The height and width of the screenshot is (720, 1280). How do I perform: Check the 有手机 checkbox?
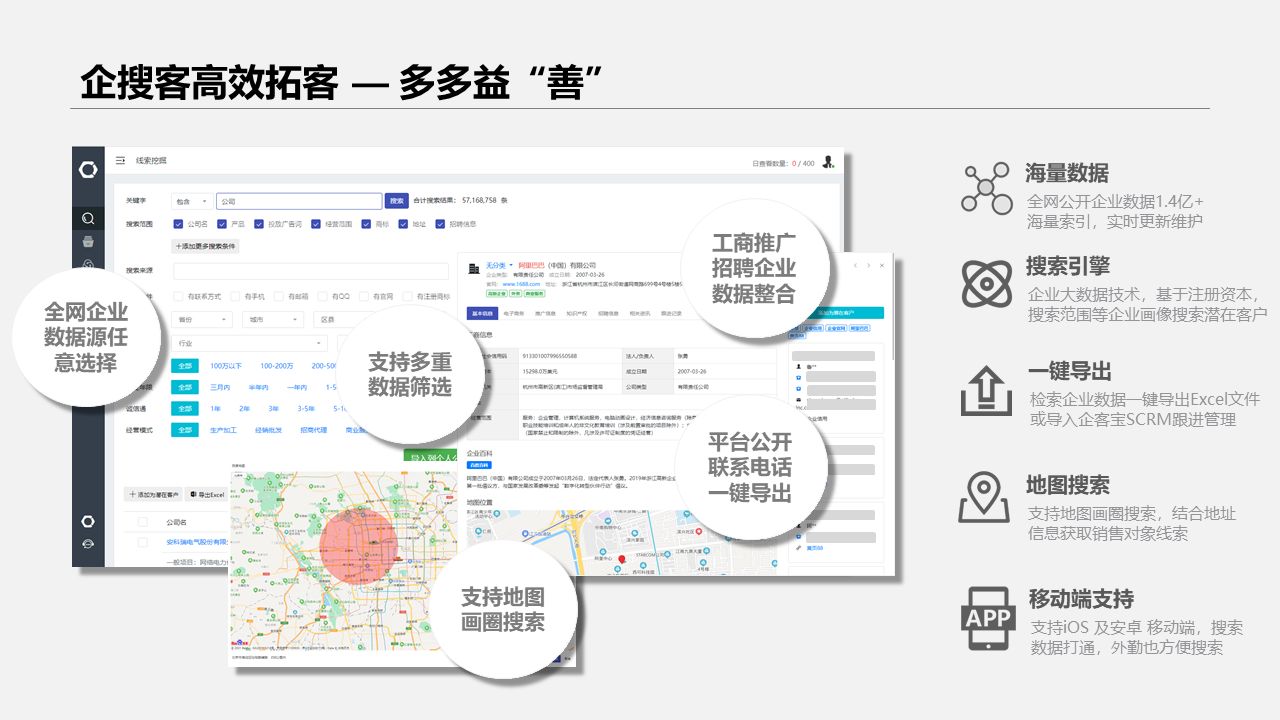point(236,296)
